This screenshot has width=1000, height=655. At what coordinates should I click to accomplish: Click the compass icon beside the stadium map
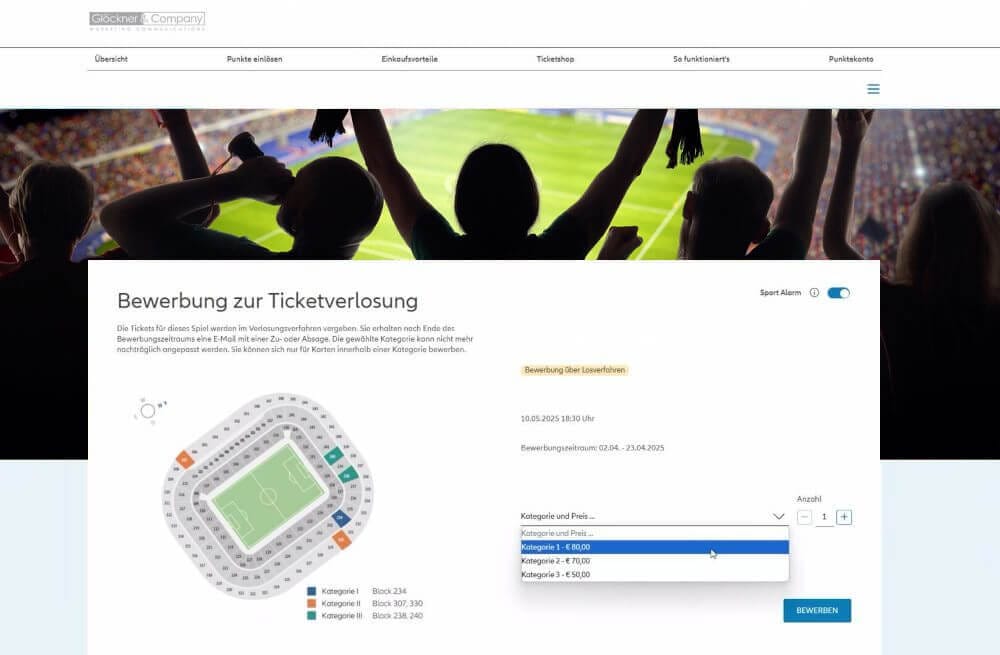tap(146, 412)
